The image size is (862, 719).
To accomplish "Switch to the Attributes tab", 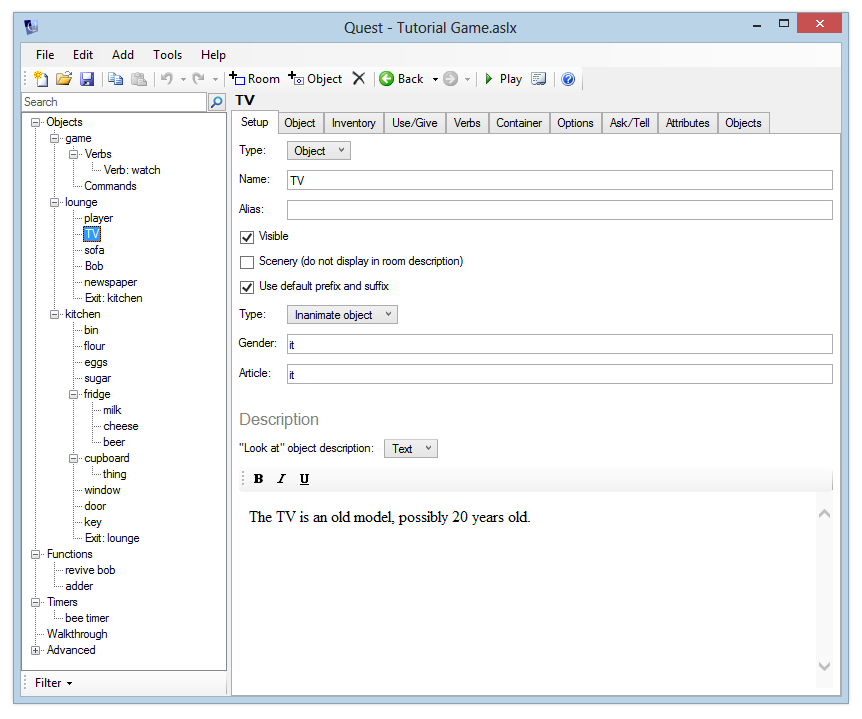I will tap(688, 123).
